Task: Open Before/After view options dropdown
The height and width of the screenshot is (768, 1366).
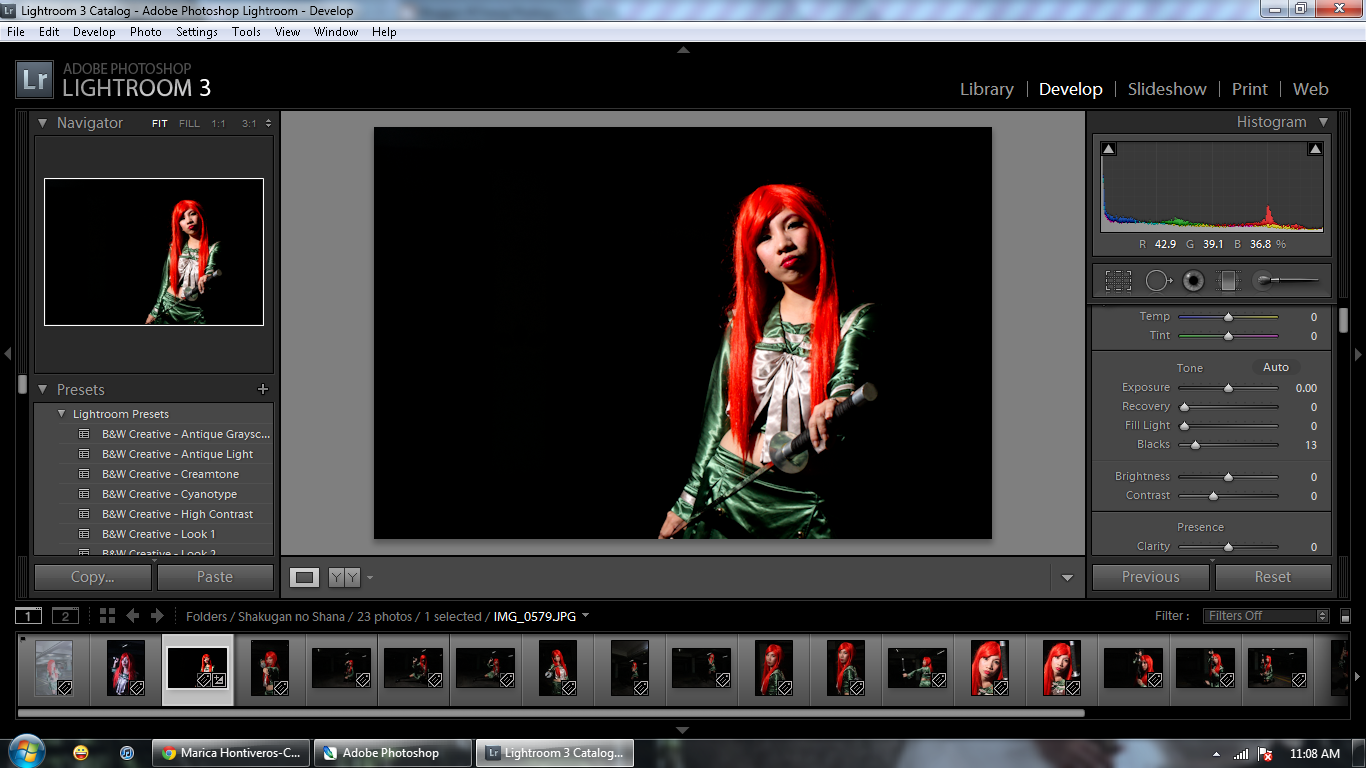Action: pyautogui.click(x=369, y=577)
